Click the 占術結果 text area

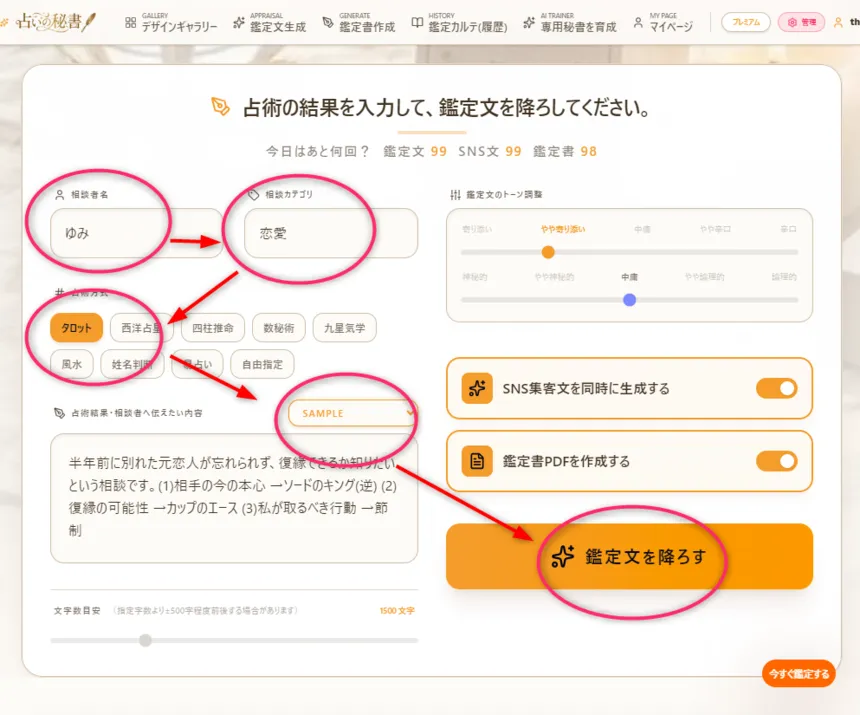click(234, 498)
